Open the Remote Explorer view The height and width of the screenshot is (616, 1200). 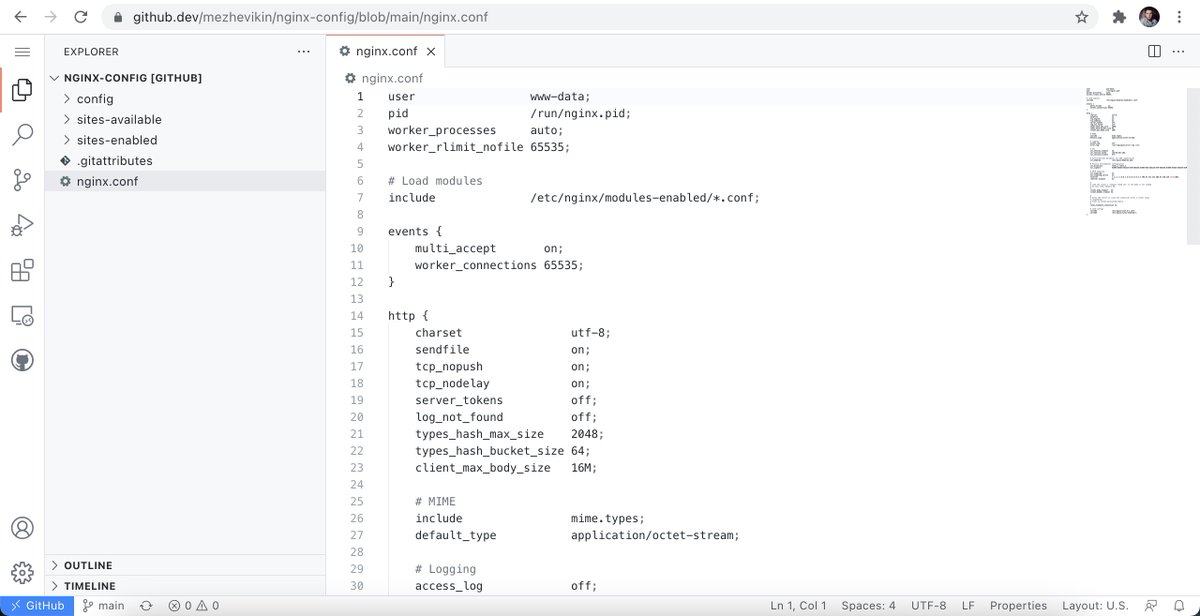coord(22,316)
